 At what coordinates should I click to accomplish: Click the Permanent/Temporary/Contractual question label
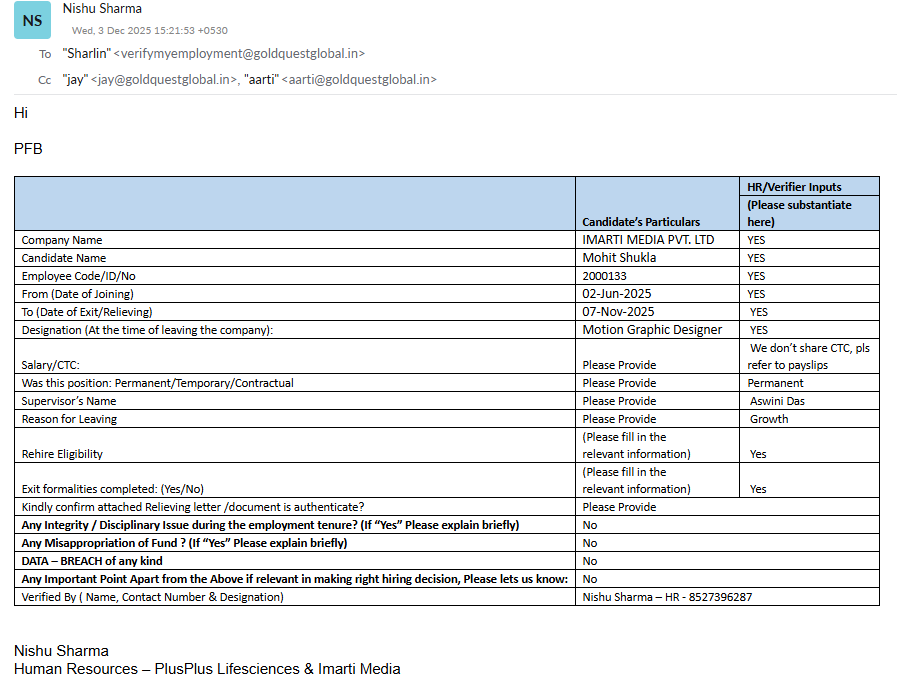[x=157, y=383]
